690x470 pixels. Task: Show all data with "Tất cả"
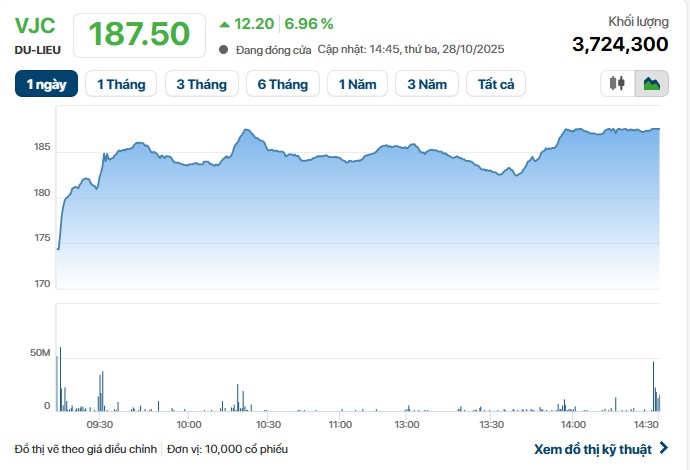pyautogui.click(x=496, y=84)
